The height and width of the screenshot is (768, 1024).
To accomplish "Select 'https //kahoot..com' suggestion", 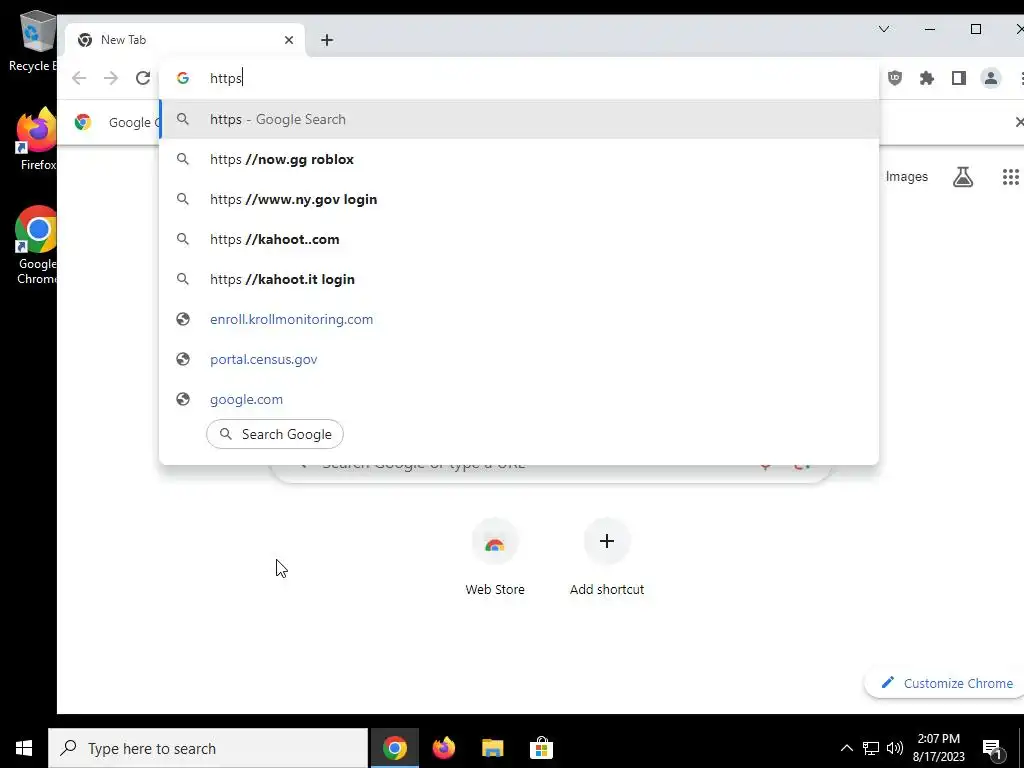I will 519,239.
